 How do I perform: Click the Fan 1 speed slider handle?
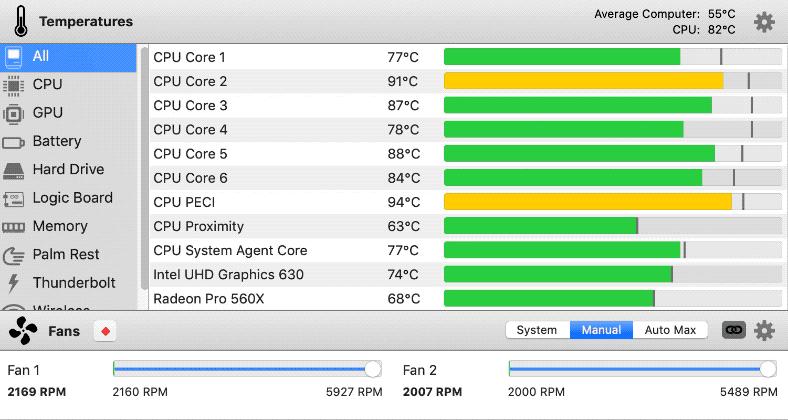373,369
